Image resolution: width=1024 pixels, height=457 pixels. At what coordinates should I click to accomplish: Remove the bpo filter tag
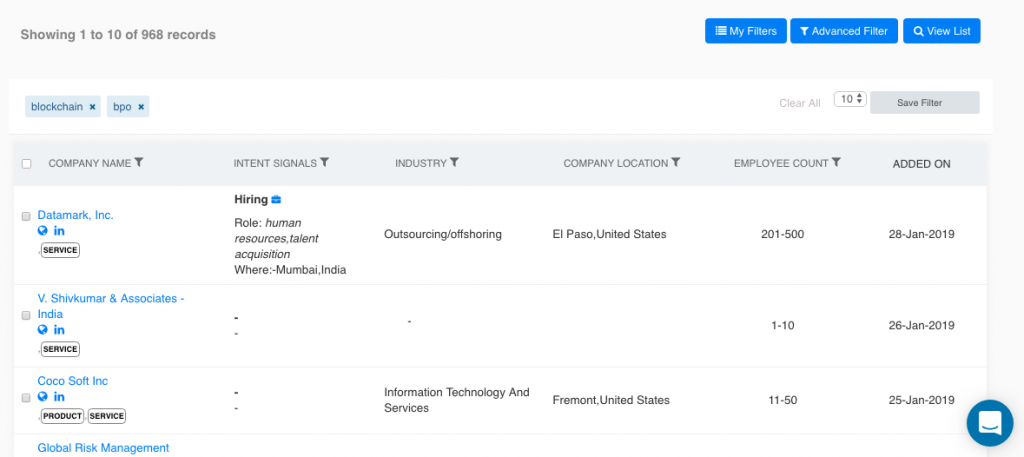coord(140,107)
